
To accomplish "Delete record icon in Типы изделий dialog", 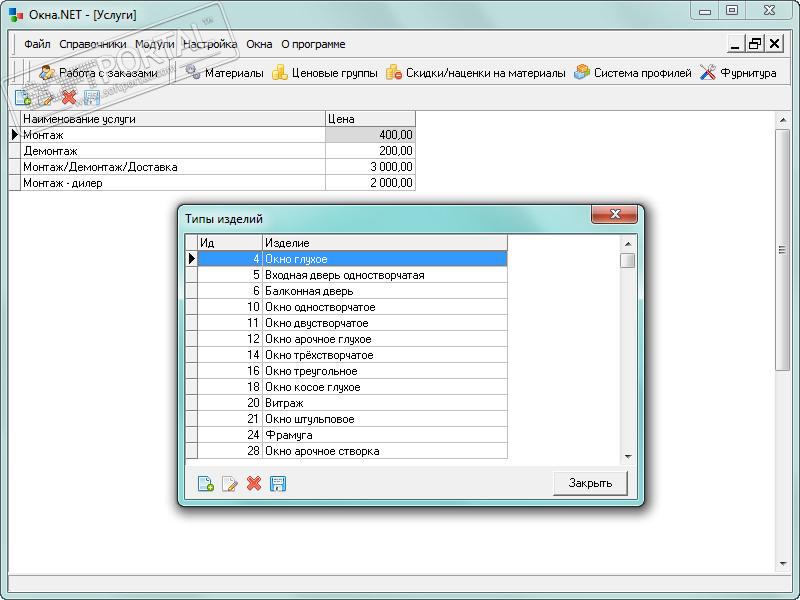I will (x=254, y=483).
